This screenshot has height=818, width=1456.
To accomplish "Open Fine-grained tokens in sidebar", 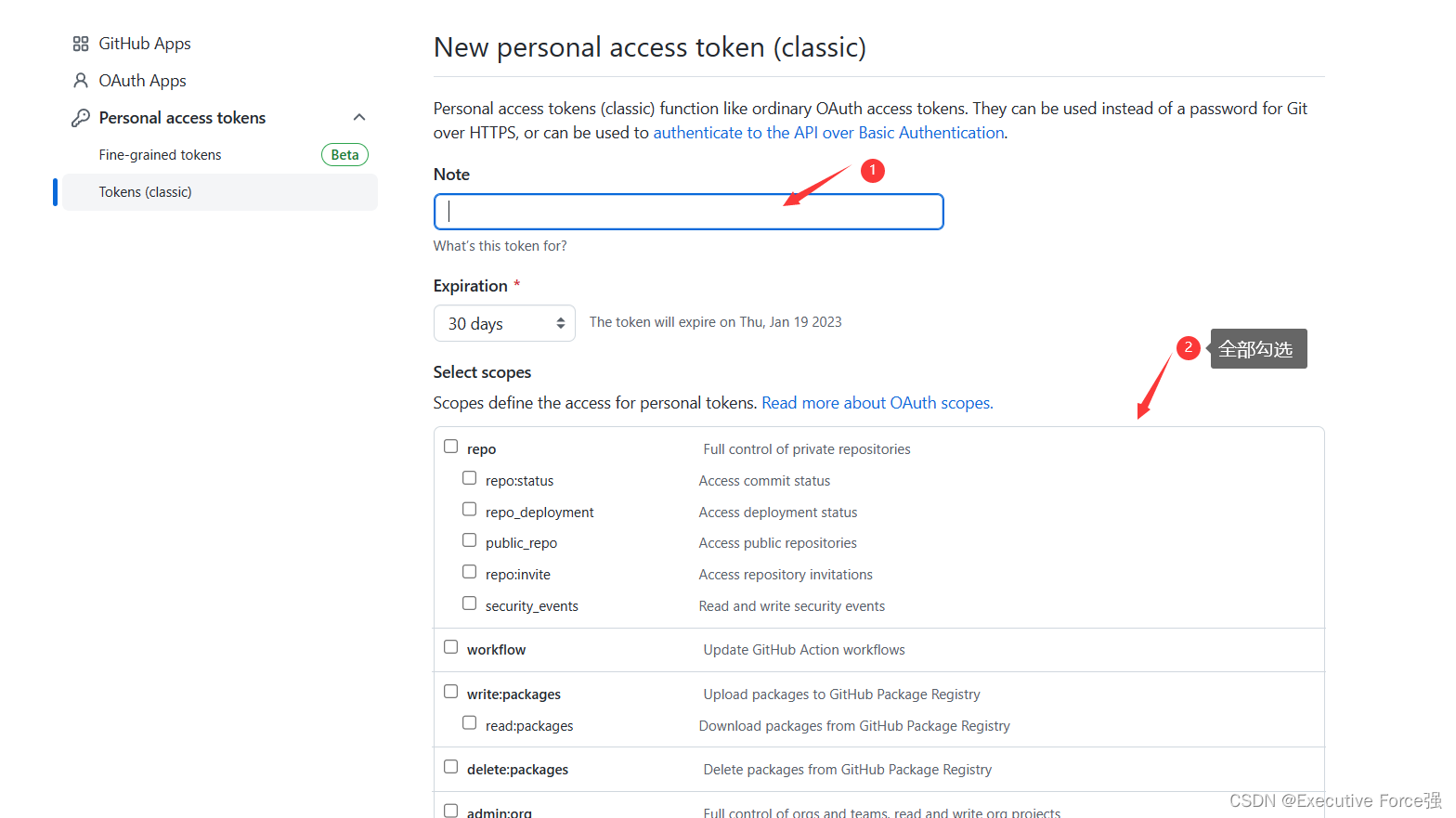I will pyautogui.click(x=161, y=155).
